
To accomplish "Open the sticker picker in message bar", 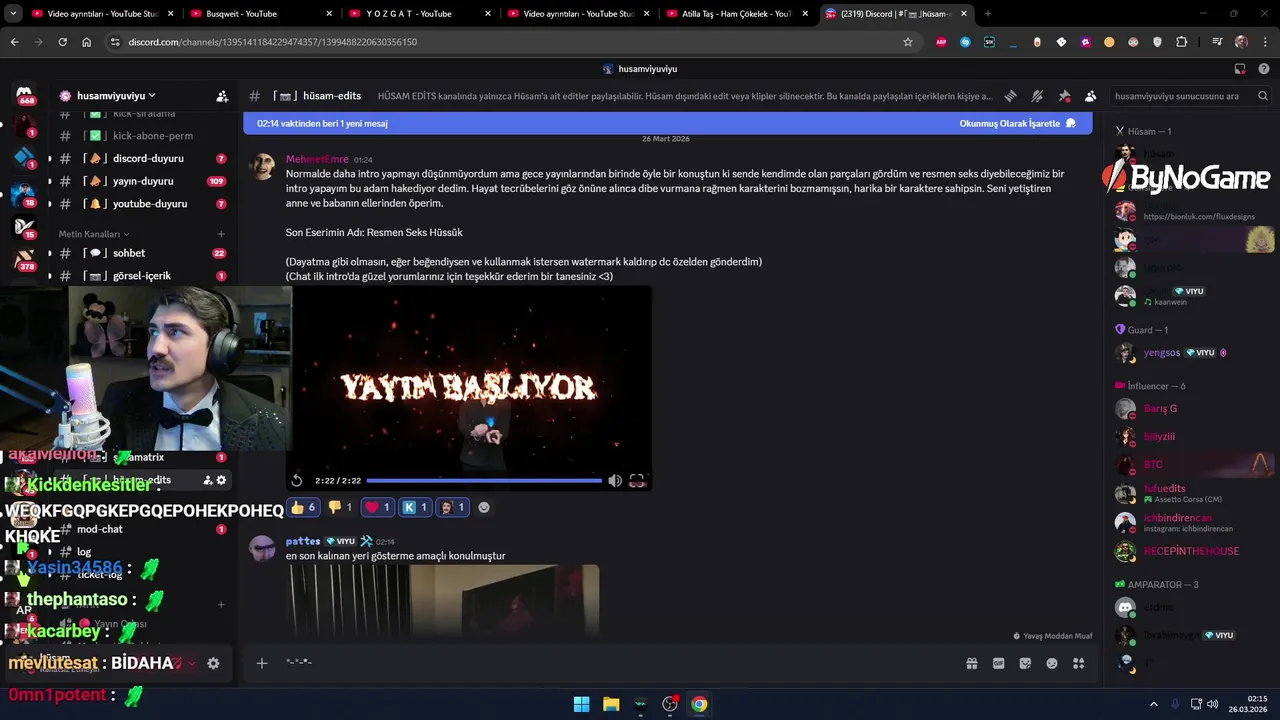I will pos(1025,663).
